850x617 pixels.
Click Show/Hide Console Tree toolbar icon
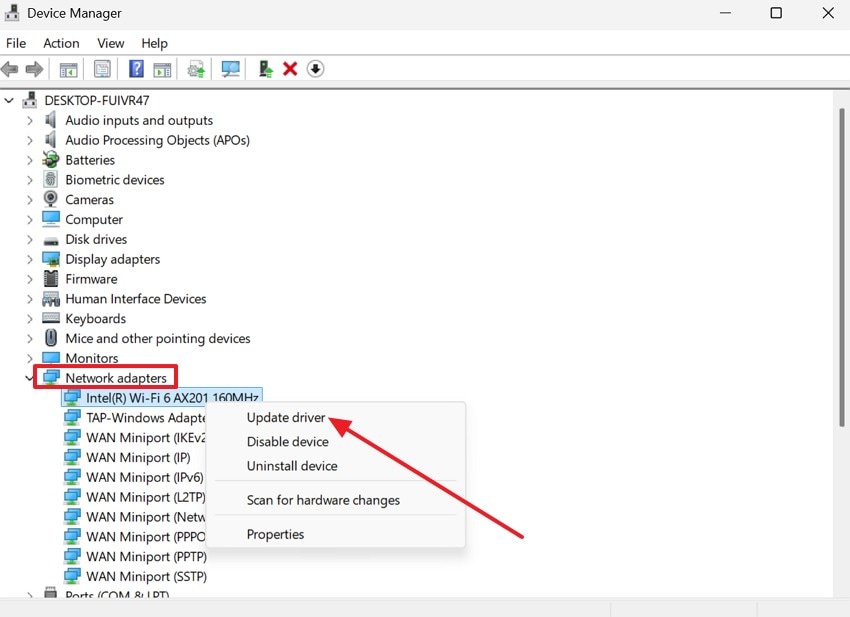tap(68, 69)
